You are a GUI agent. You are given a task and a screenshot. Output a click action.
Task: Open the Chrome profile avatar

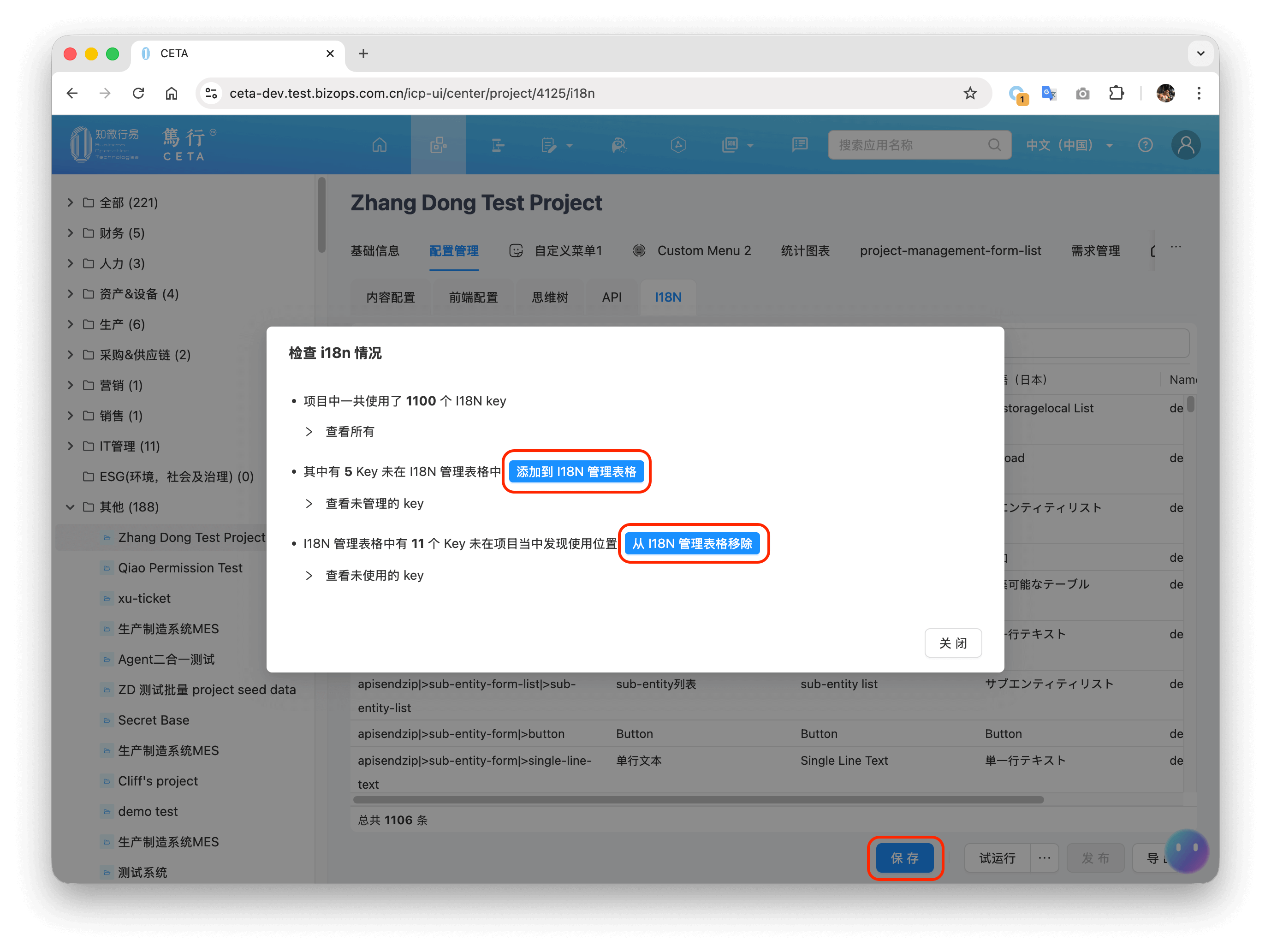[x=1166, y=93]
